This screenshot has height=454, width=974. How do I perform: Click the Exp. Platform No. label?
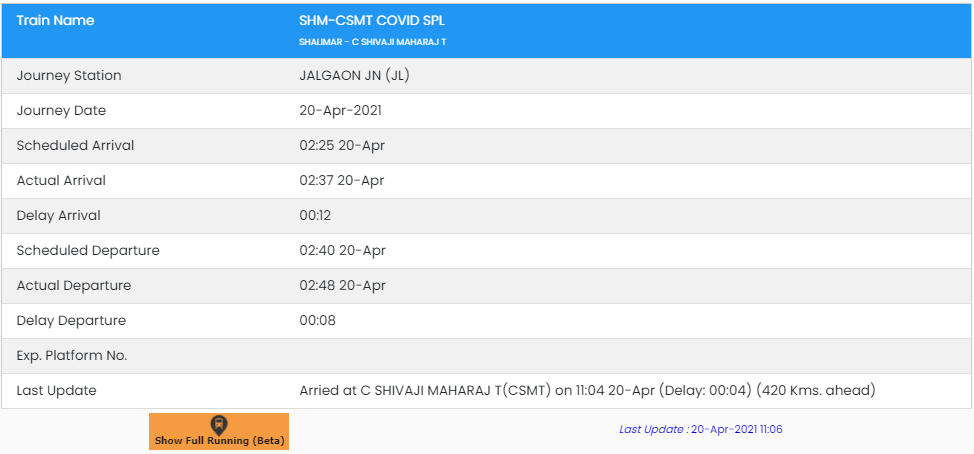click(72, 355)
